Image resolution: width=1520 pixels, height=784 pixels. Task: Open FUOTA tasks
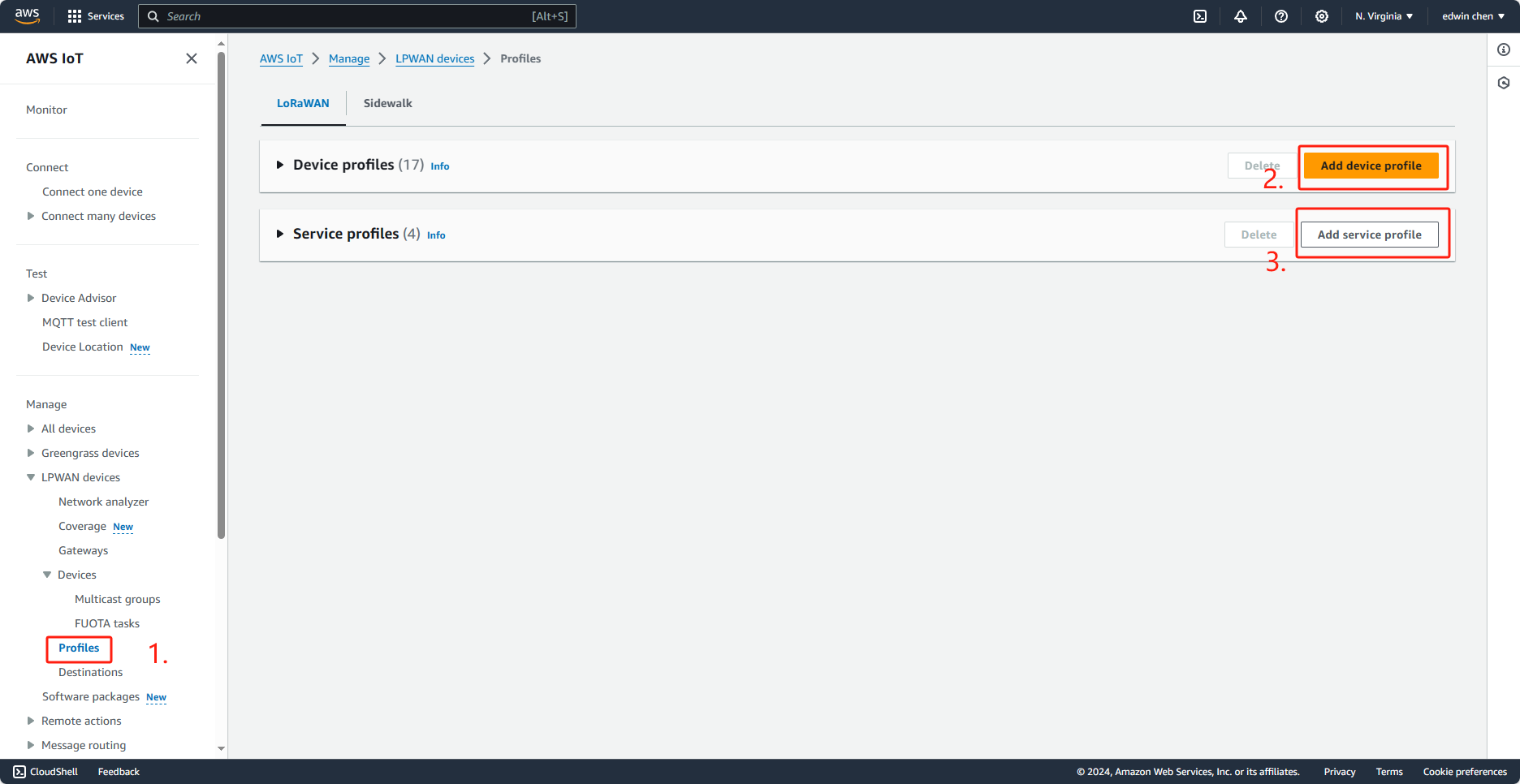click(107, 623)
